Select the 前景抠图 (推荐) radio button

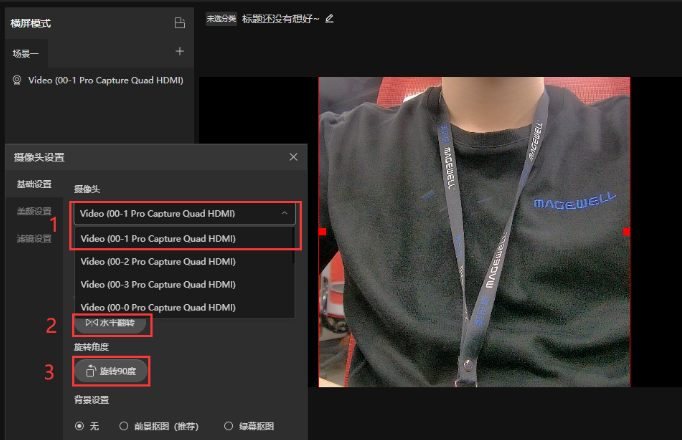[124, 426]
